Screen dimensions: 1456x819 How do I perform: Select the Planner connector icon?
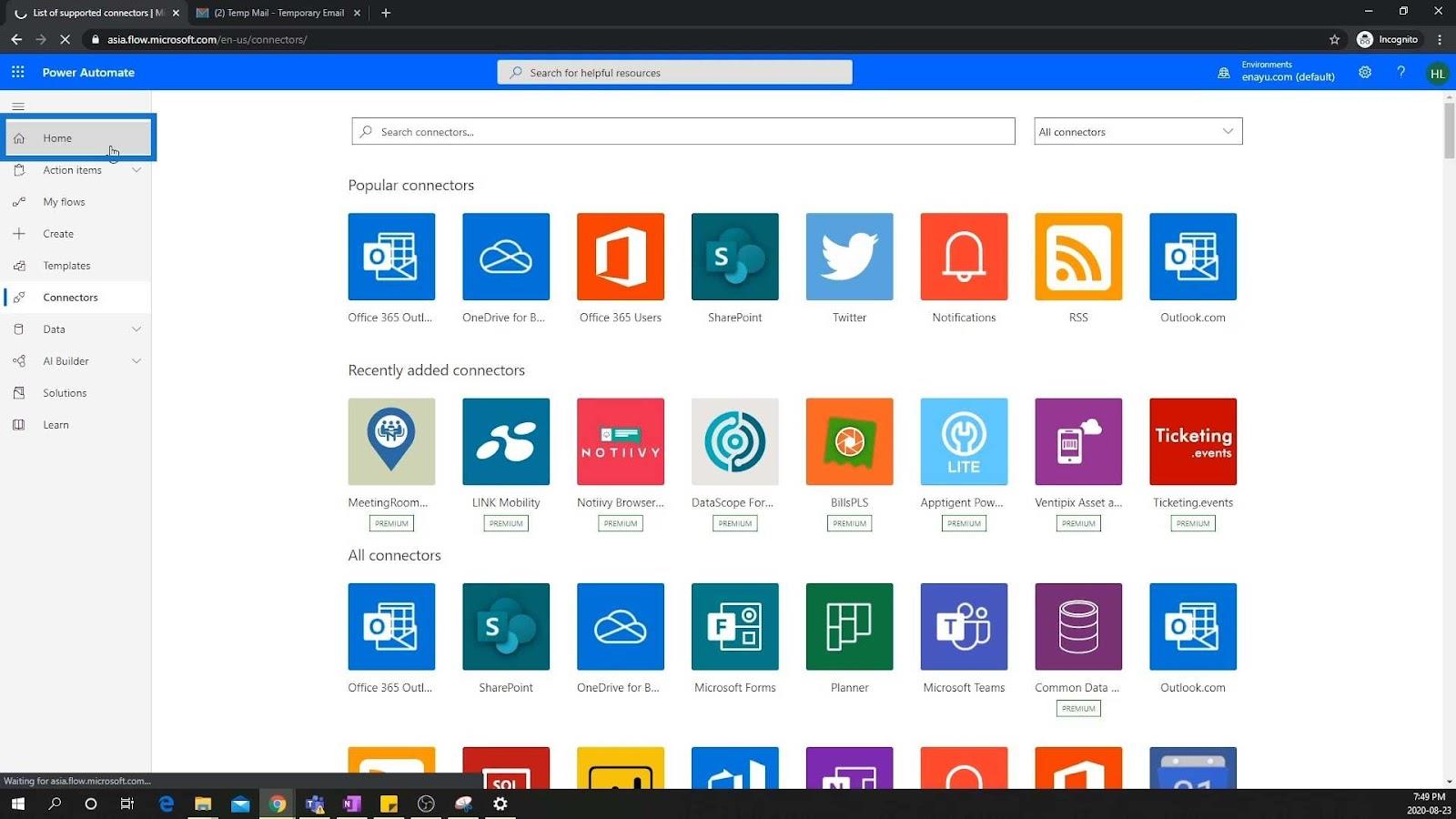click(849, 627)
